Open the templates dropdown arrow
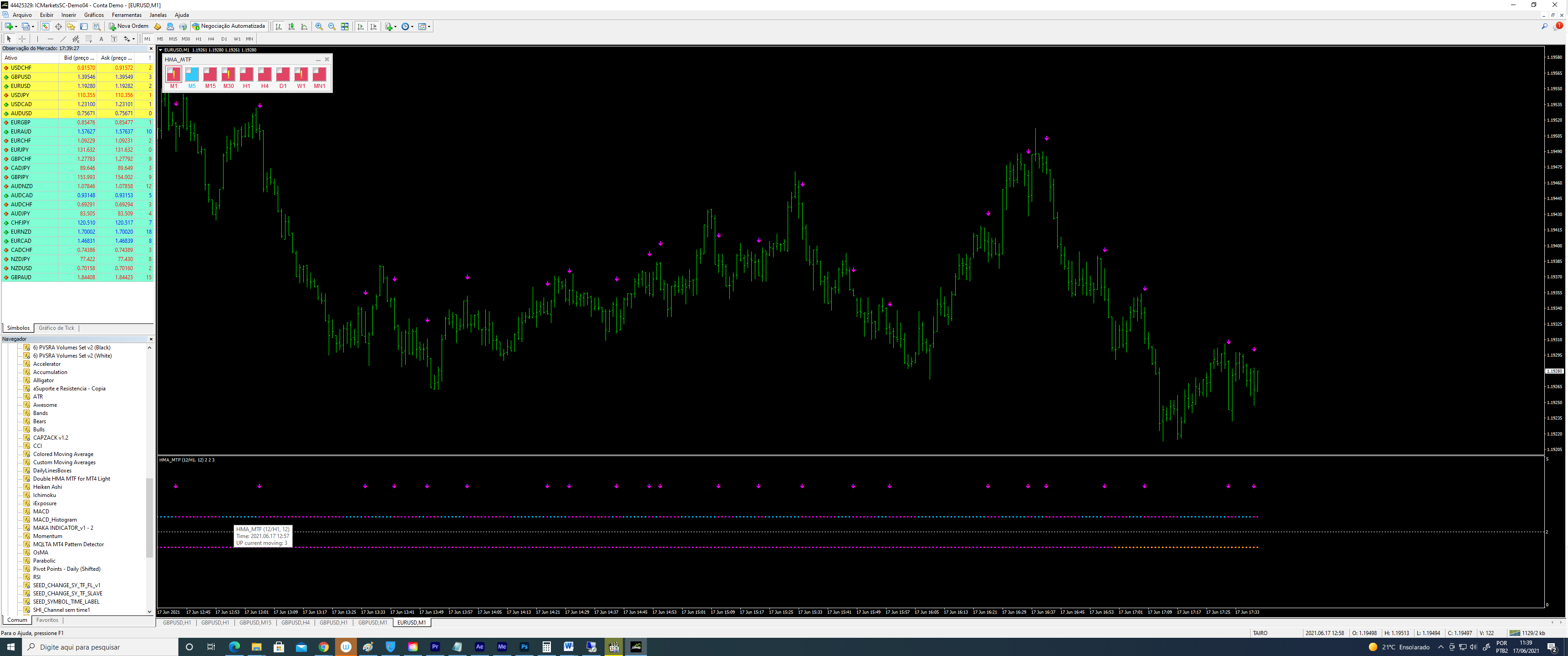This screenshot has height=656, width=1568. click(x=429, y=26)
